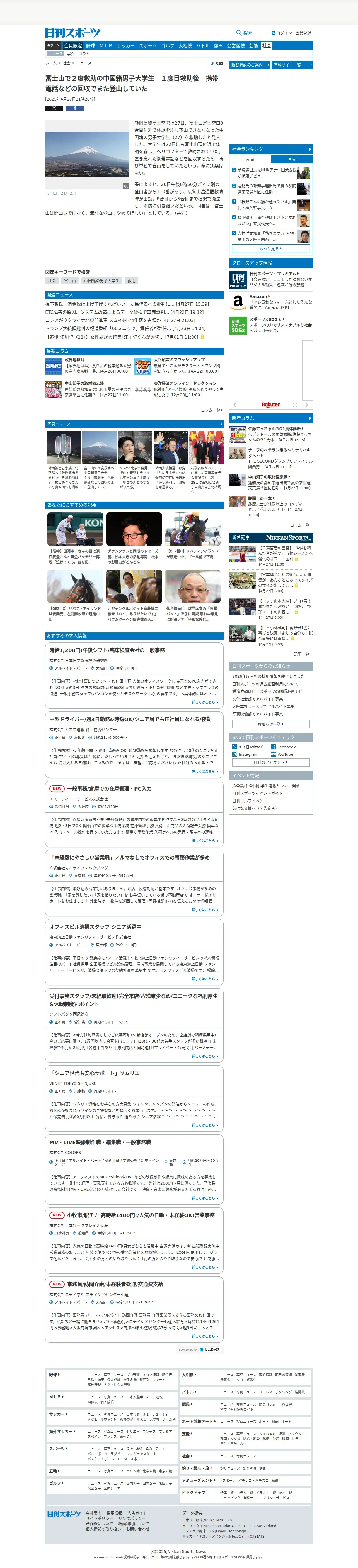Image resolution: width=358 pixels, height=1568 pixels.
Task: Open YouTube icon in SNS box
Action: coord(273,754)
